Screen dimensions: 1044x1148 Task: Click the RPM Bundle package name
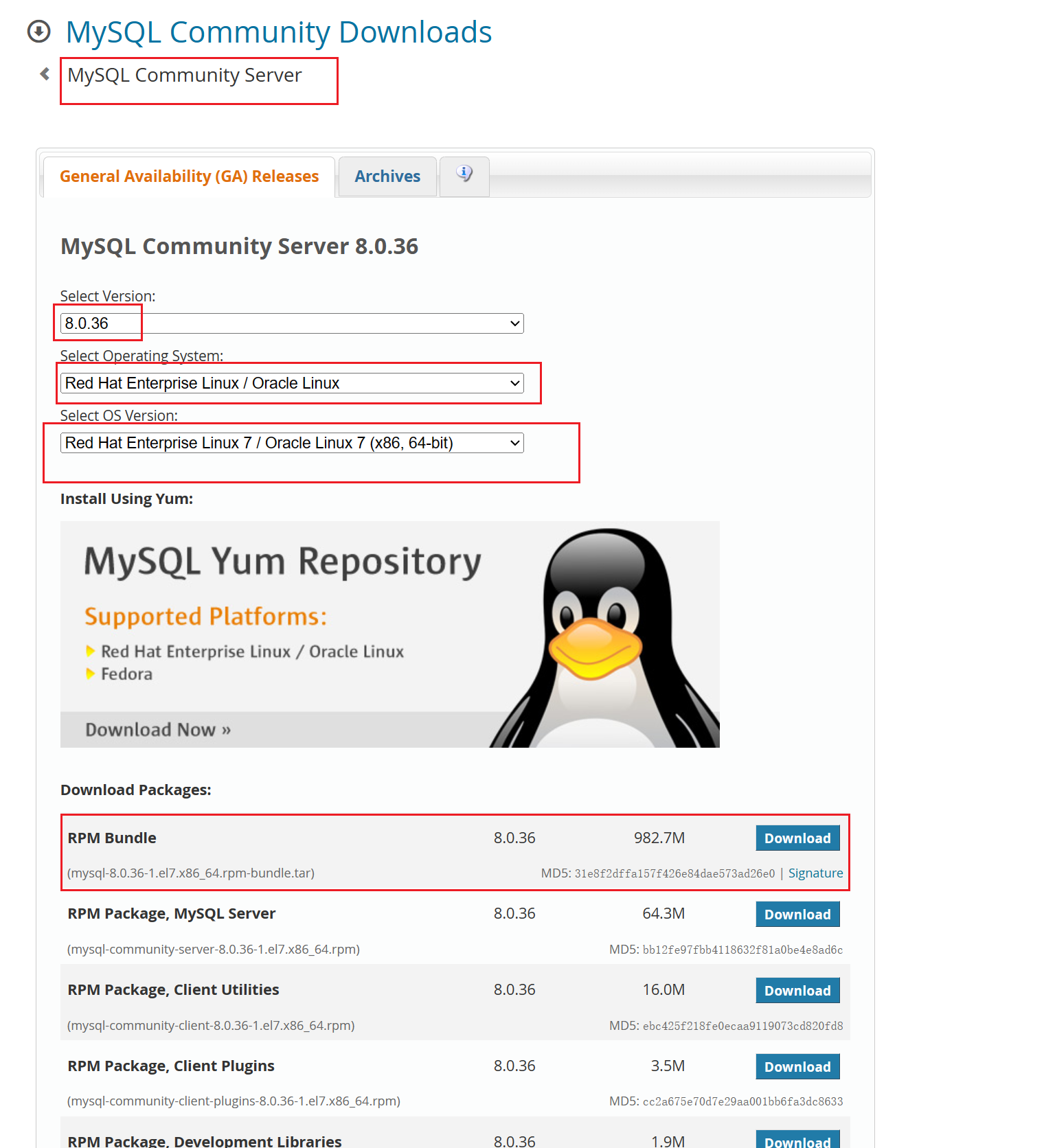(112, 838)
